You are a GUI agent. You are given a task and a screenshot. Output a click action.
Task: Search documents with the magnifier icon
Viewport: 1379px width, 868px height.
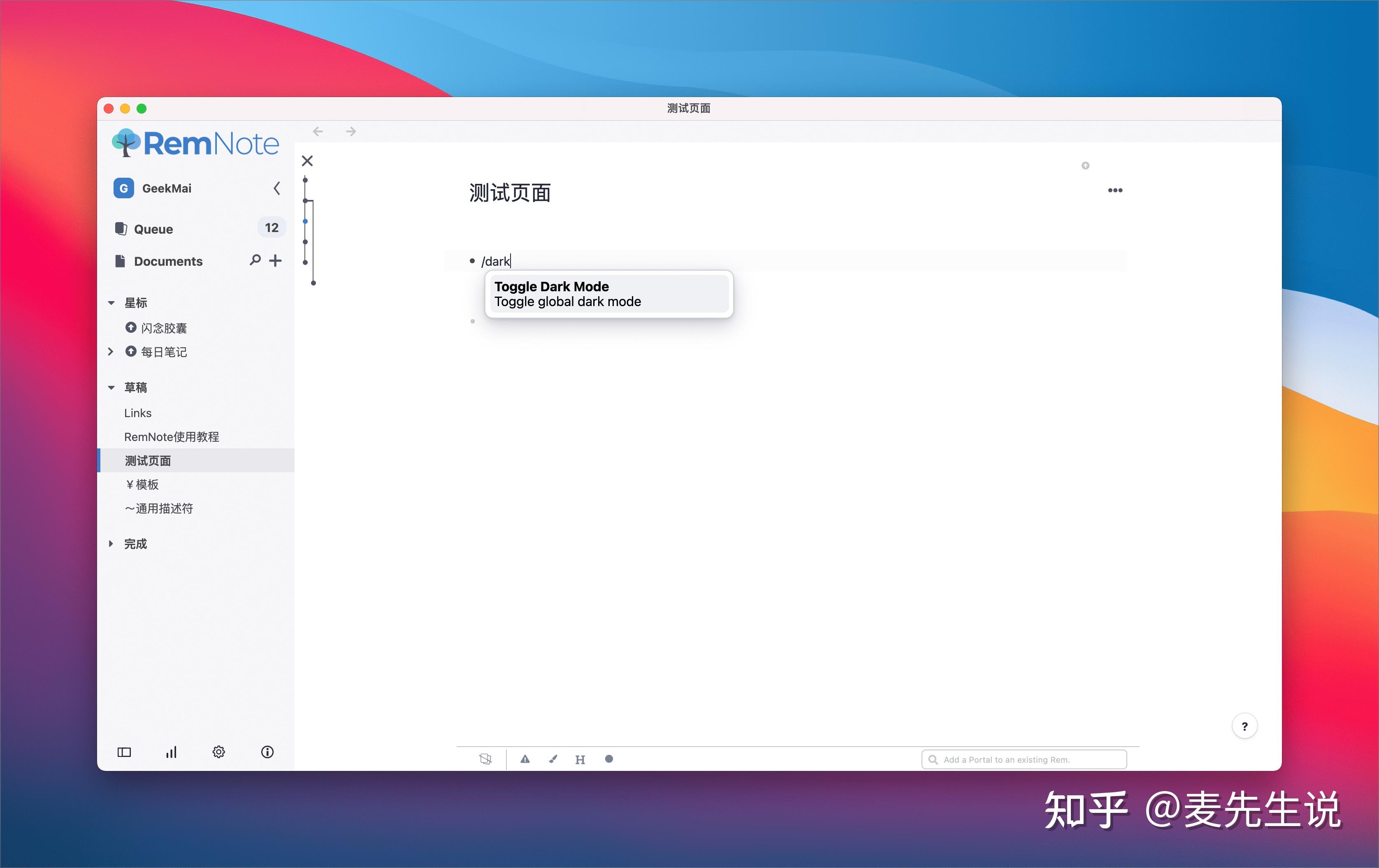coord(255,260)
